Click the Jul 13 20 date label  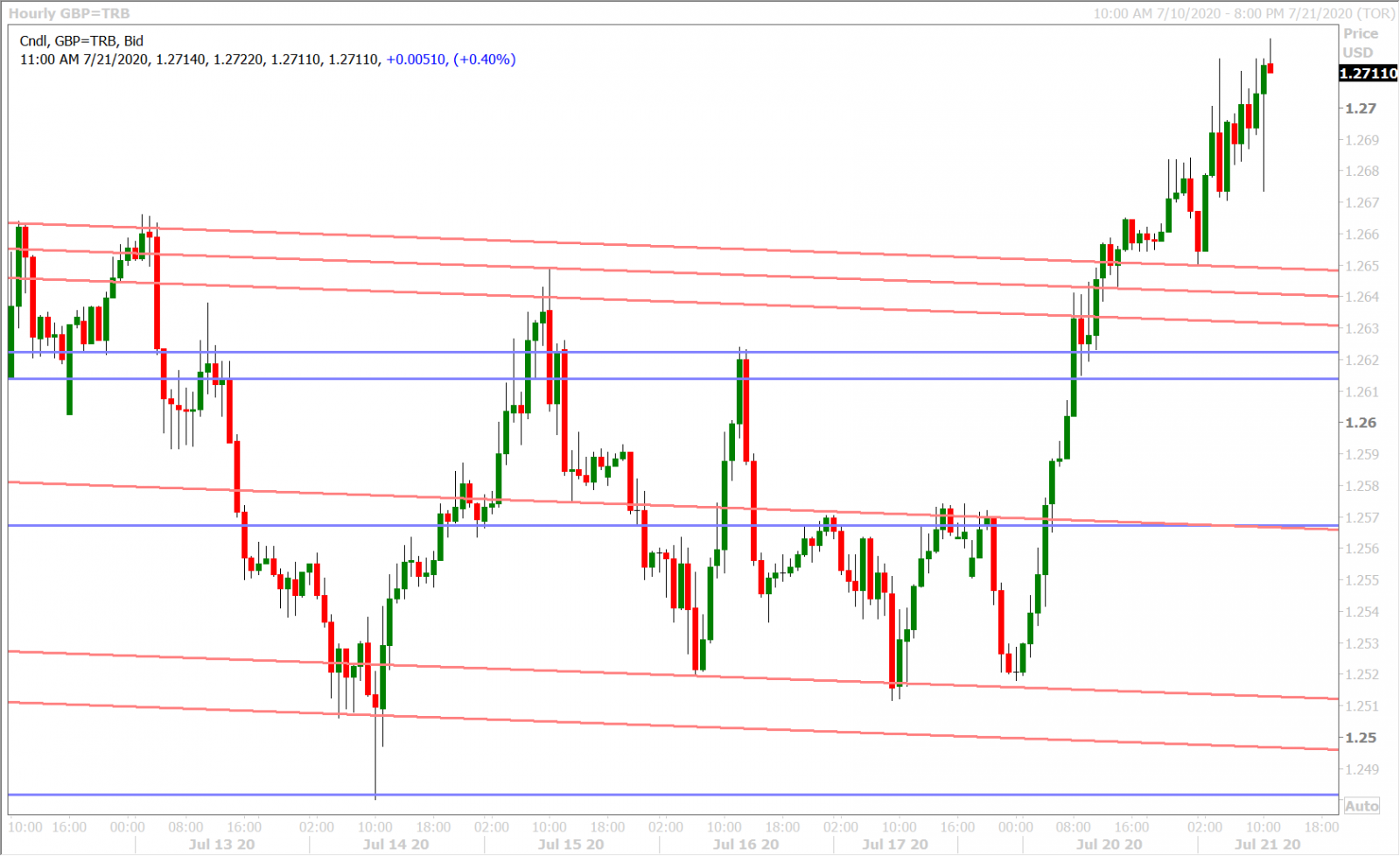[x=221, y=845]
